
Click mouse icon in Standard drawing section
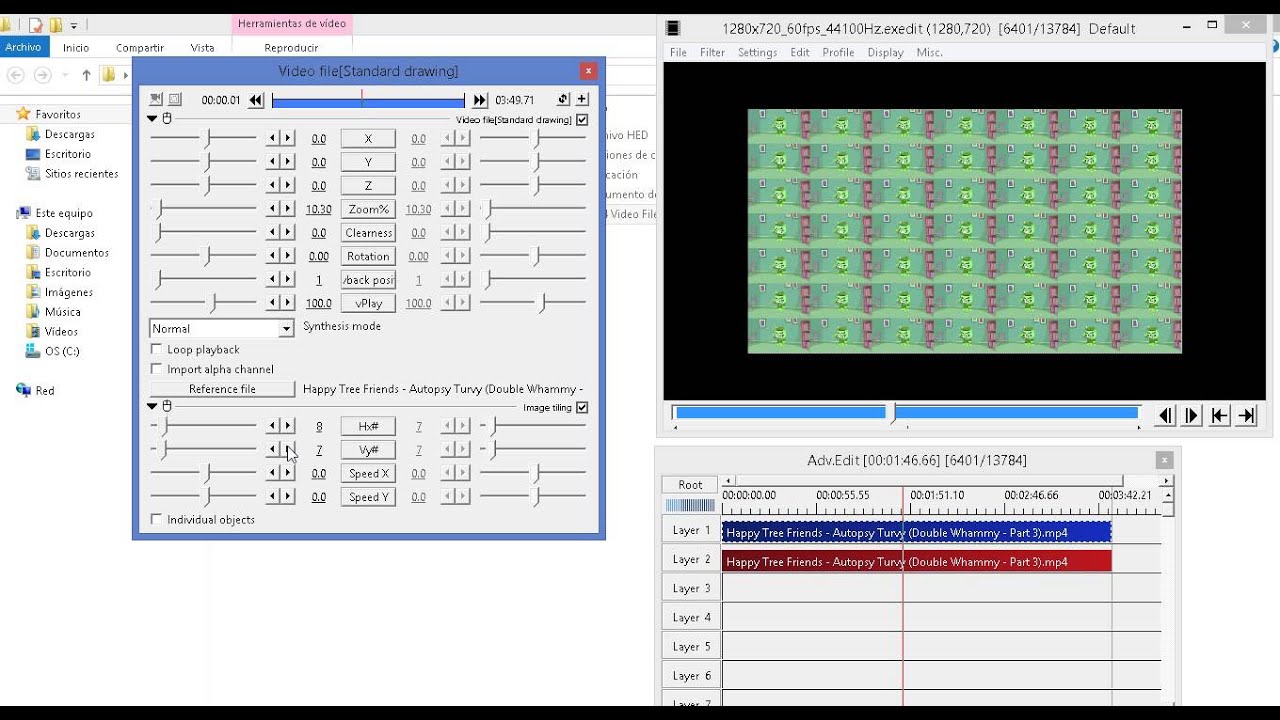tap(167, 118)
